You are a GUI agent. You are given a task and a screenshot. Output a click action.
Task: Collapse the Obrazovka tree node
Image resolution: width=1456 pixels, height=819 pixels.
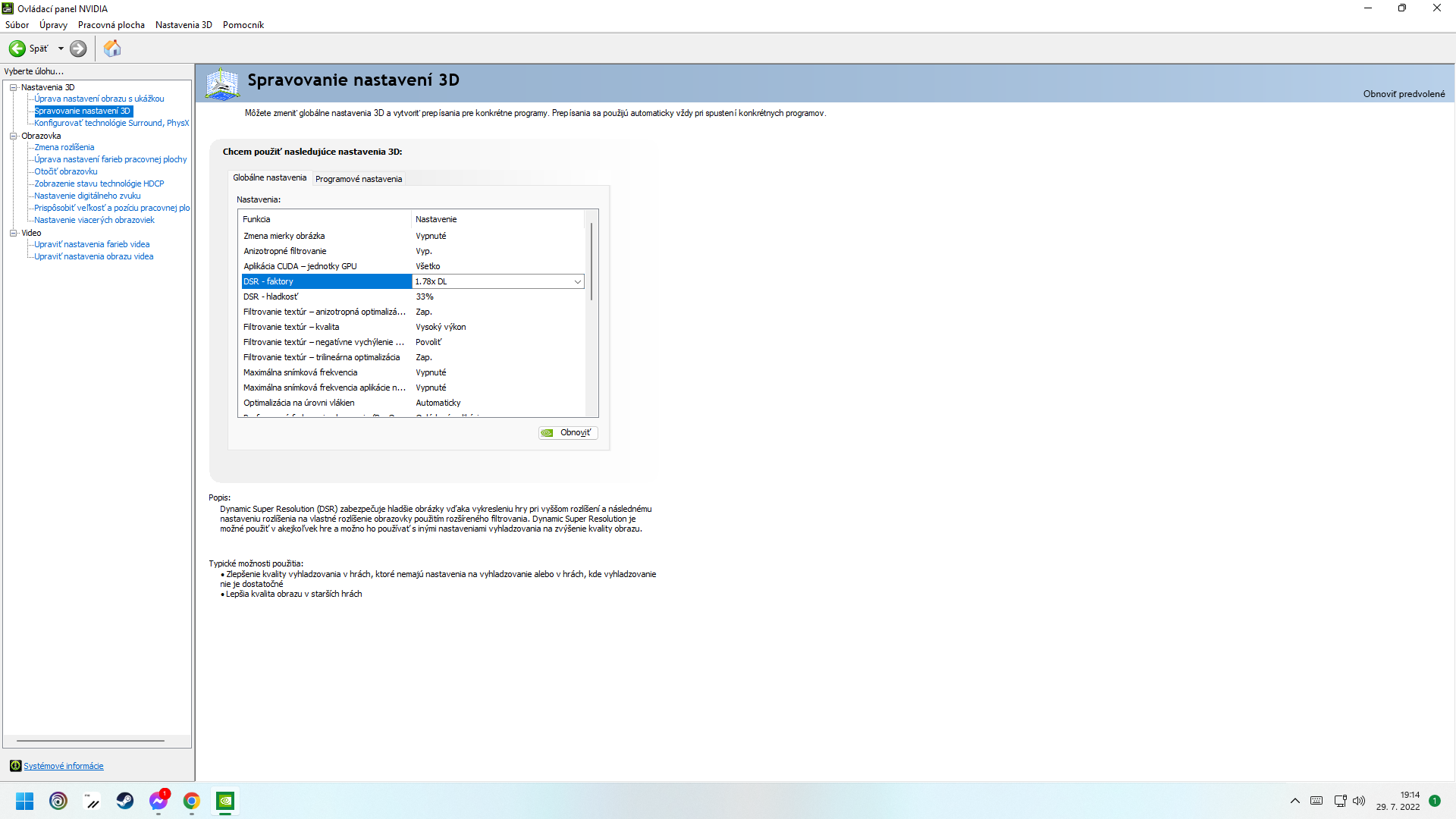13,136
